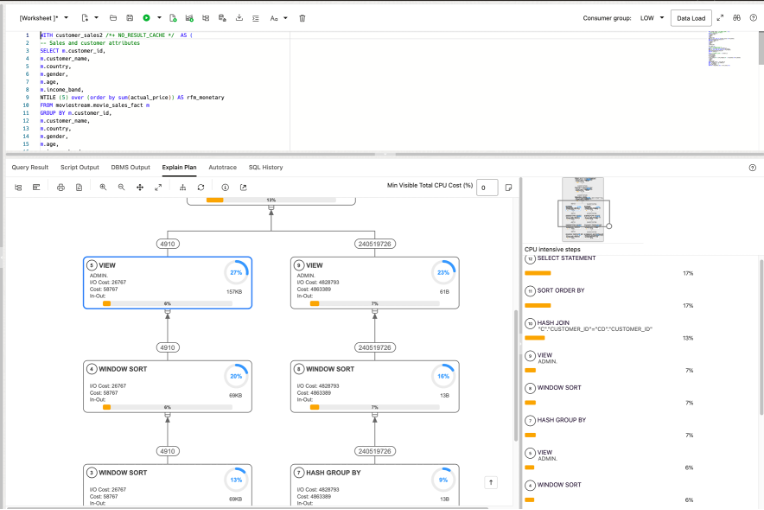
Task: Select the step 8 WINDOW SORT node
Action: [375, 386]
